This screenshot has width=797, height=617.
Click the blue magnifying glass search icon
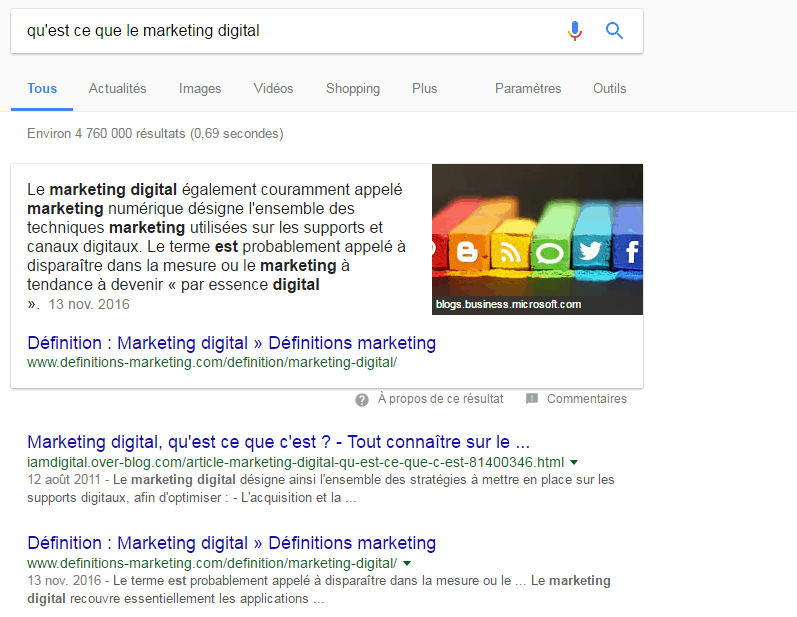tap(614, 31)
